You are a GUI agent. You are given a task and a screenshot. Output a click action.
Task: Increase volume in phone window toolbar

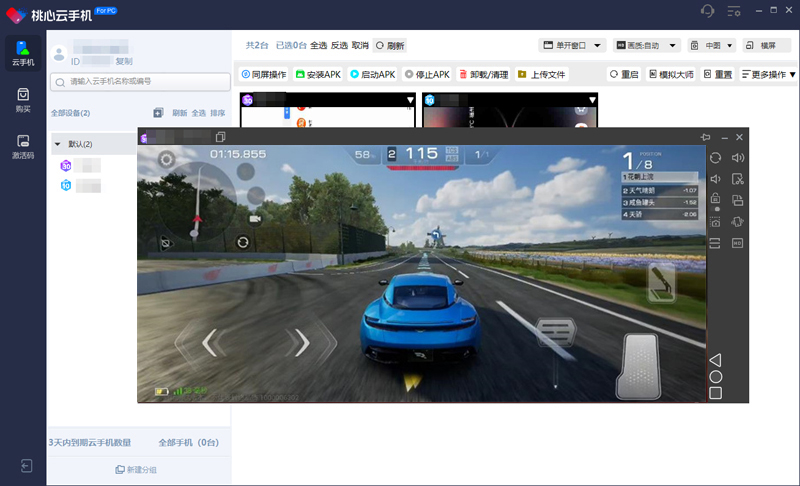738,158
